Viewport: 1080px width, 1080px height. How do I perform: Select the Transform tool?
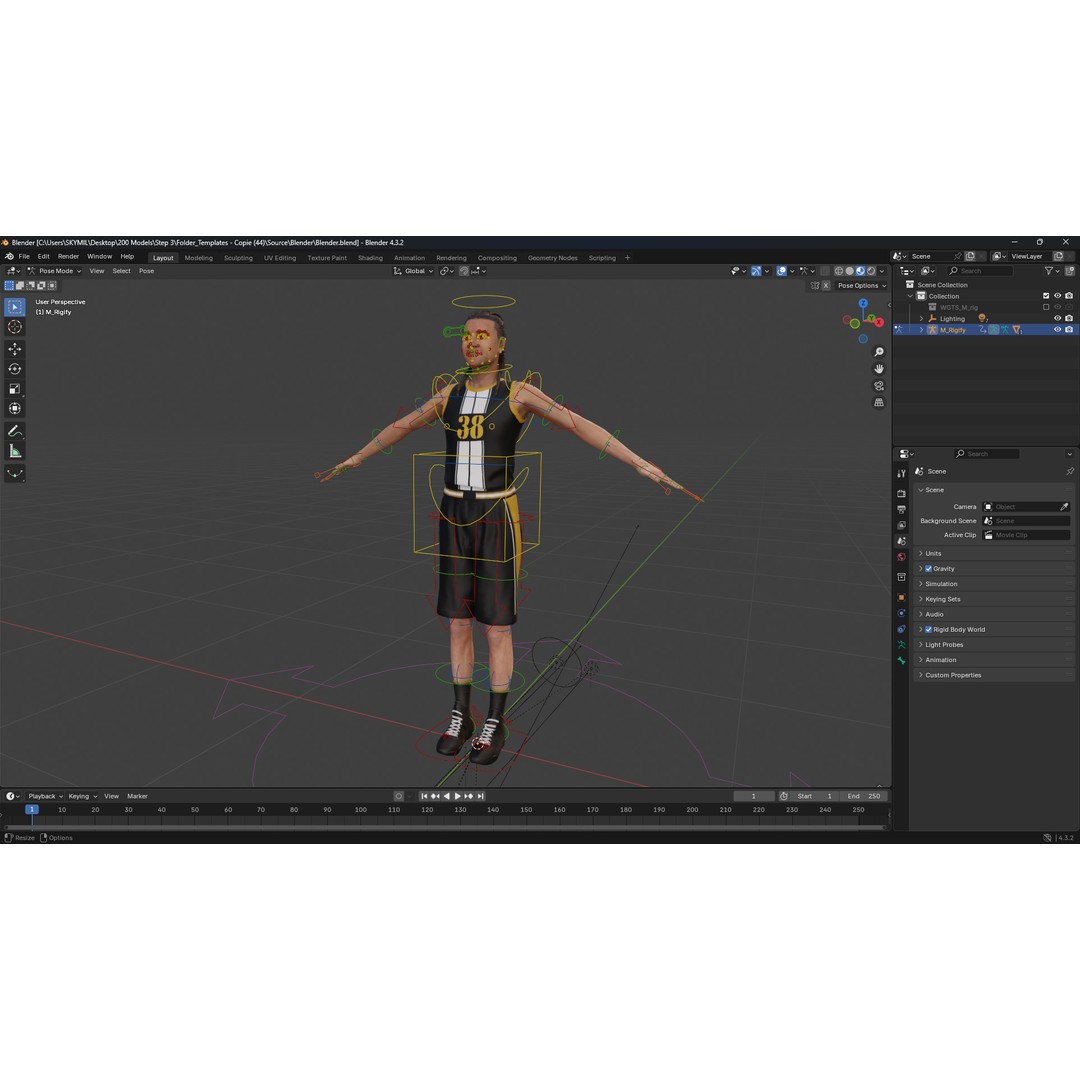tap(14, 408)
